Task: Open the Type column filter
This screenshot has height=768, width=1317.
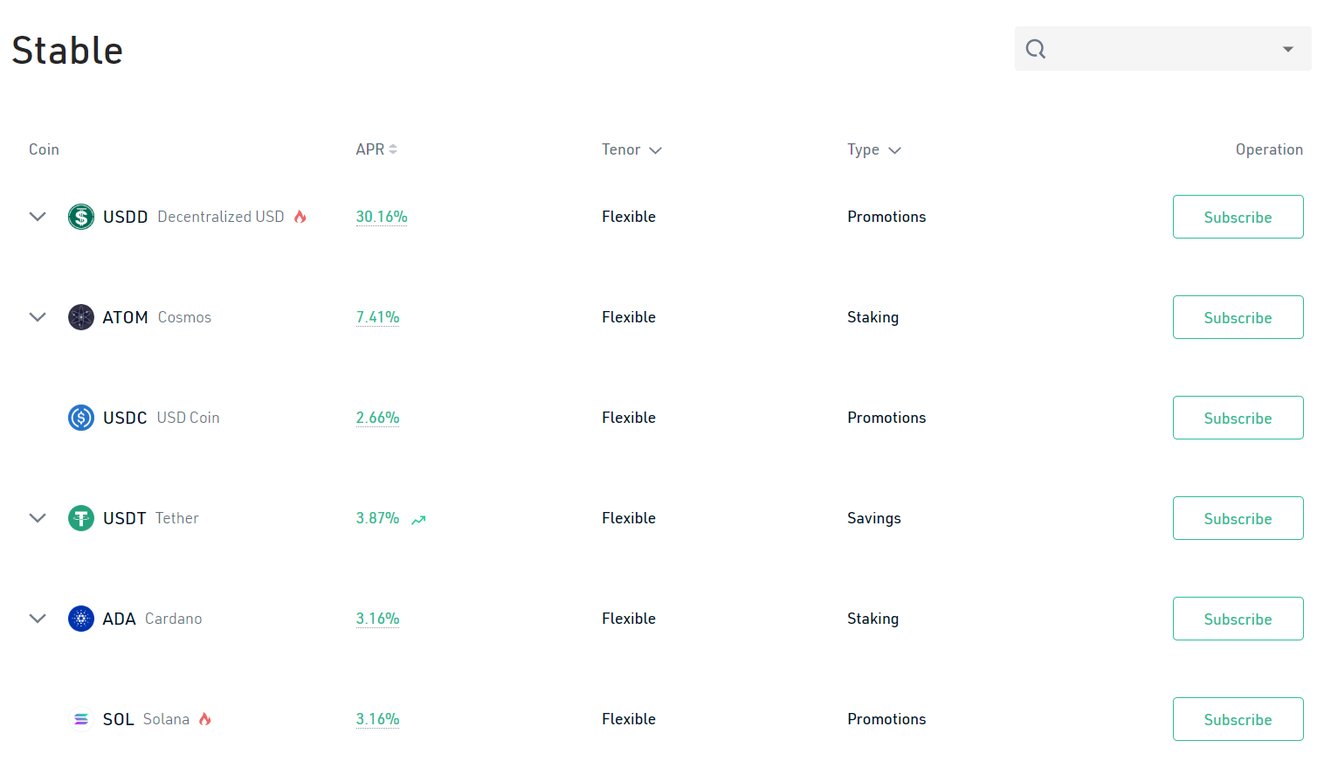Action: pyautogui.click(x=895, y=149)
